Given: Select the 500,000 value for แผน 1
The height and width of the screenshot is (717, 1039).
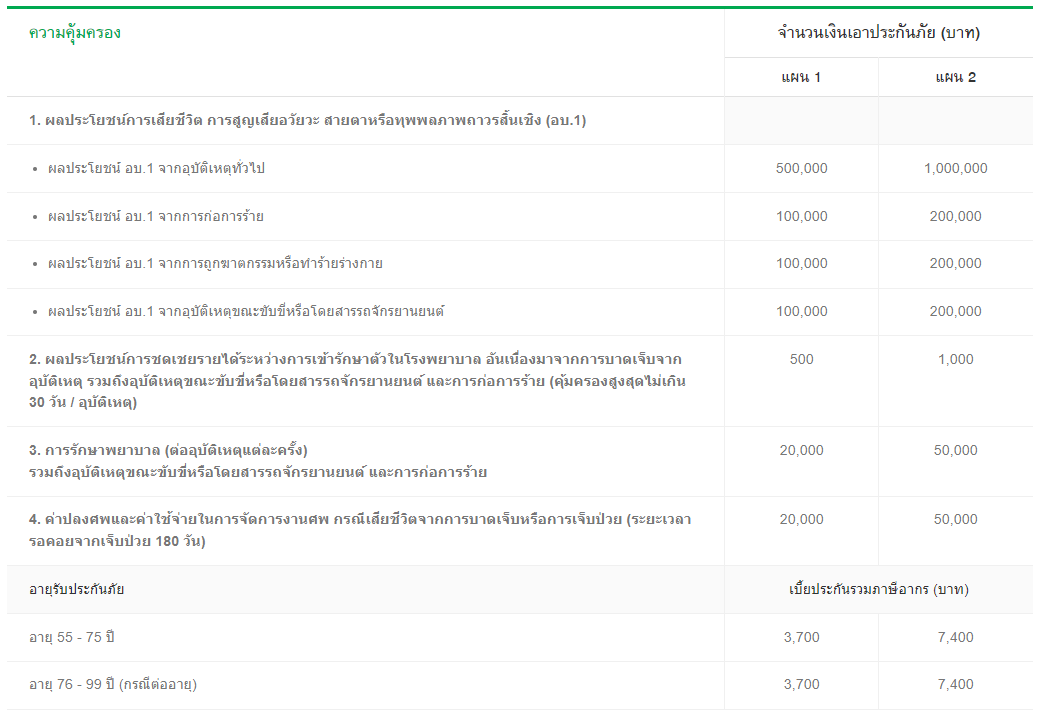Looking at the screenshot, I should click(x=801, y=168).
